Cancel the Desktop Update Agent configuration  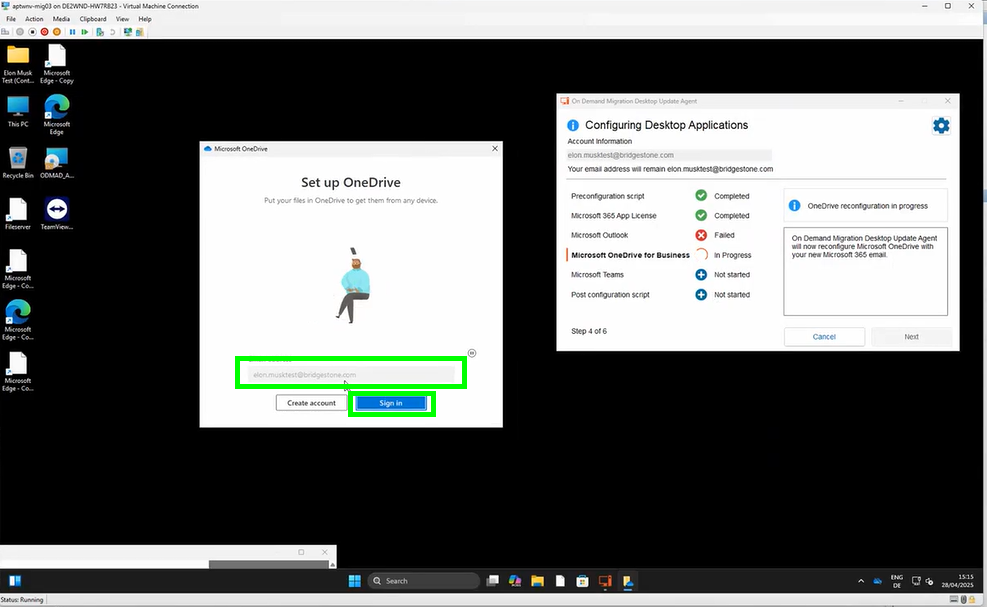[824, 337]
